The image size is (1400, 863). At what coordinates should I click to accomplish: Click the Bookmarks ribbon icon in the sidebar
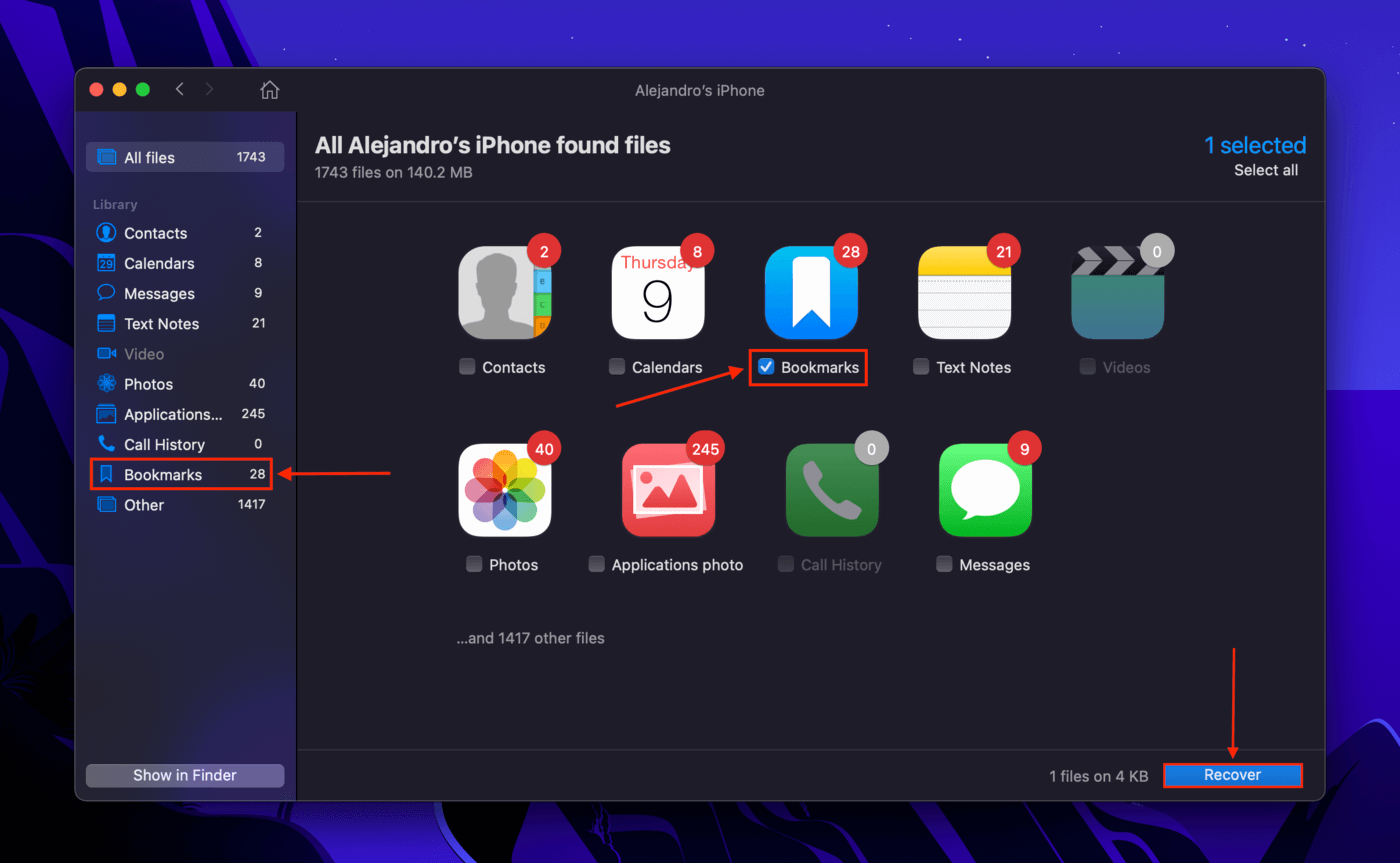click(106, 474)
